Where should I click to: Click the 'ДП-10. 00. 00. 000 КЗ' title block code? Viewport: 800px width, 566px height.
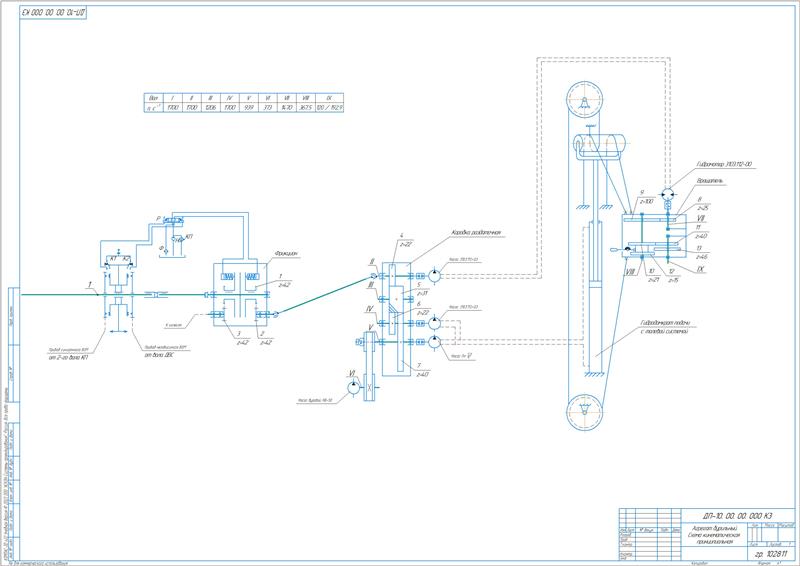pyautogui.click(x=737, y=516)
